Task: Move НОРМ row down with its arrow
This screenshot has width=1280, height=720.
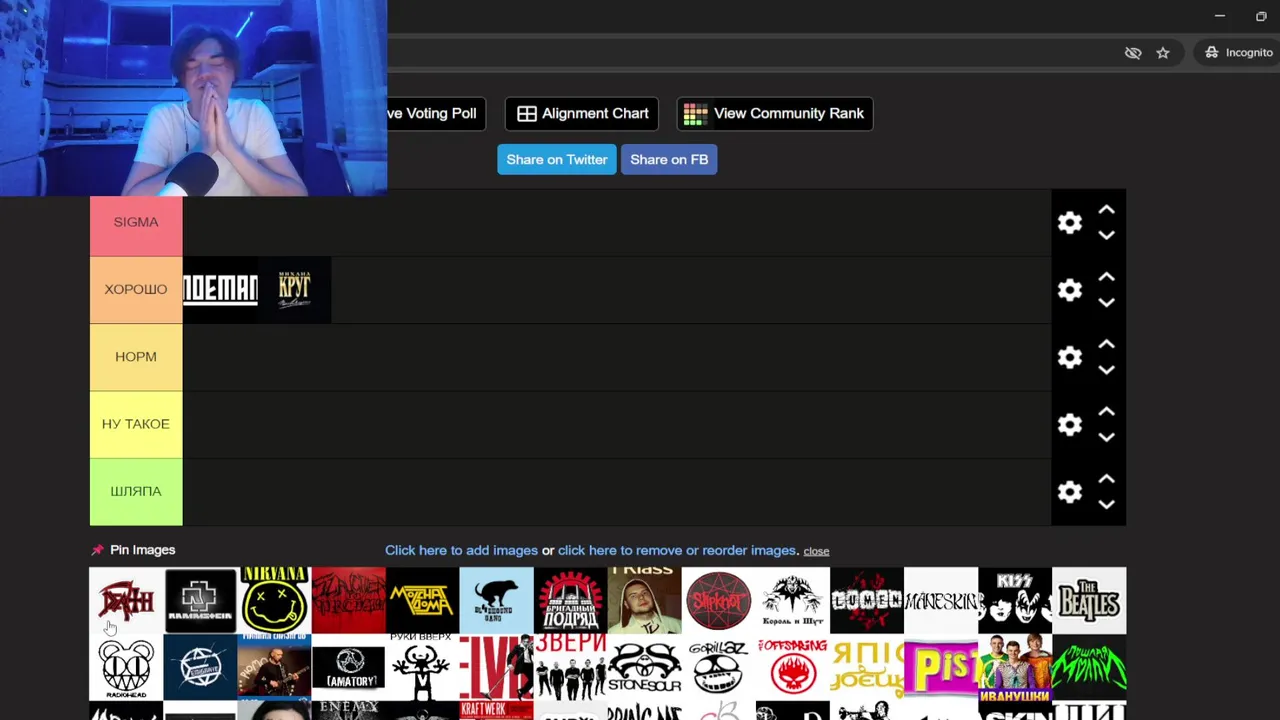Action: 1106,370
